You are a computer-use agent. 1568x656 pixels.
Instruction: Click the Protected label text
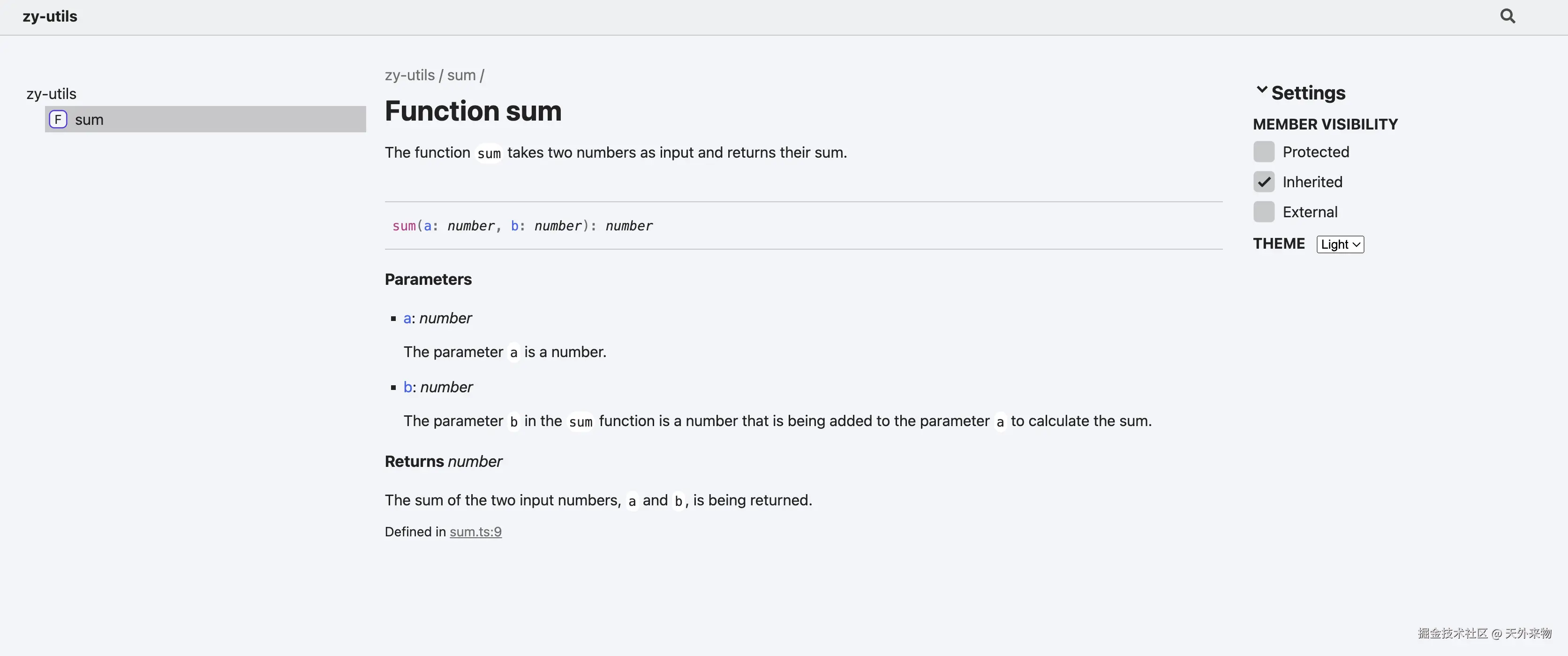tap(1315, 152)
